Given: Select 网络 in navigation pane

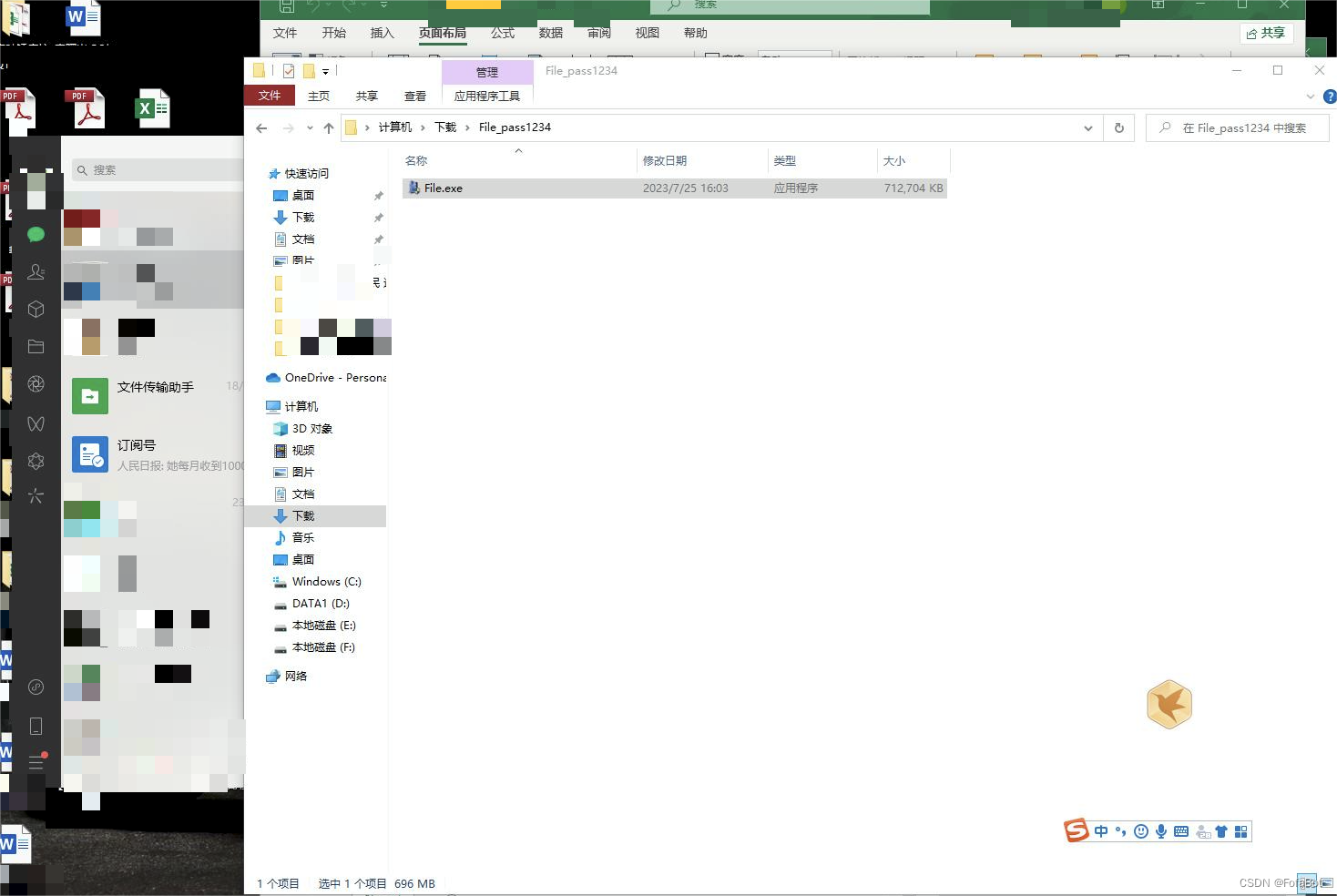Looking at the screenshot, I should [295, 676].
